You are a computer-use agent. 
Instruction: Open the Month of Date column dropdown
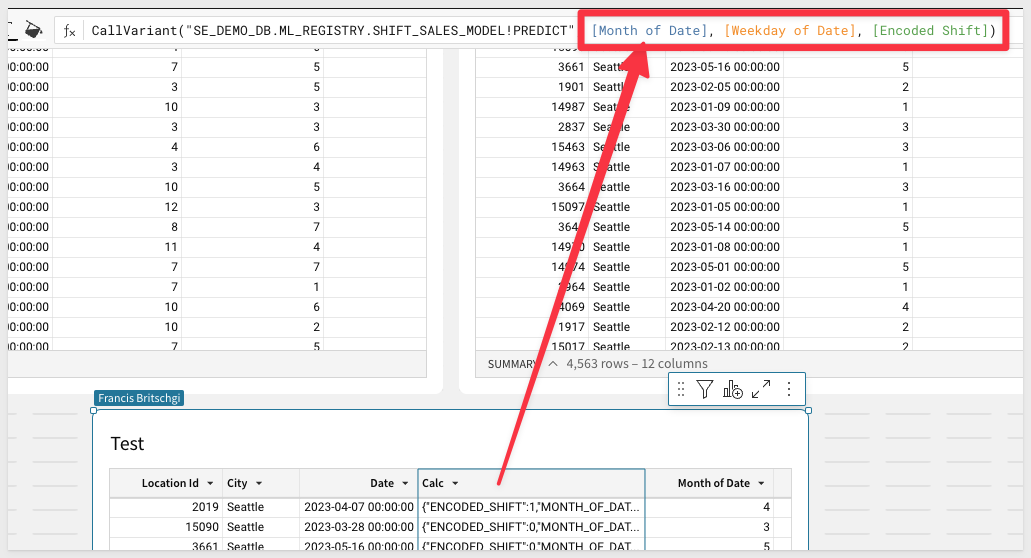coord(761,483)
